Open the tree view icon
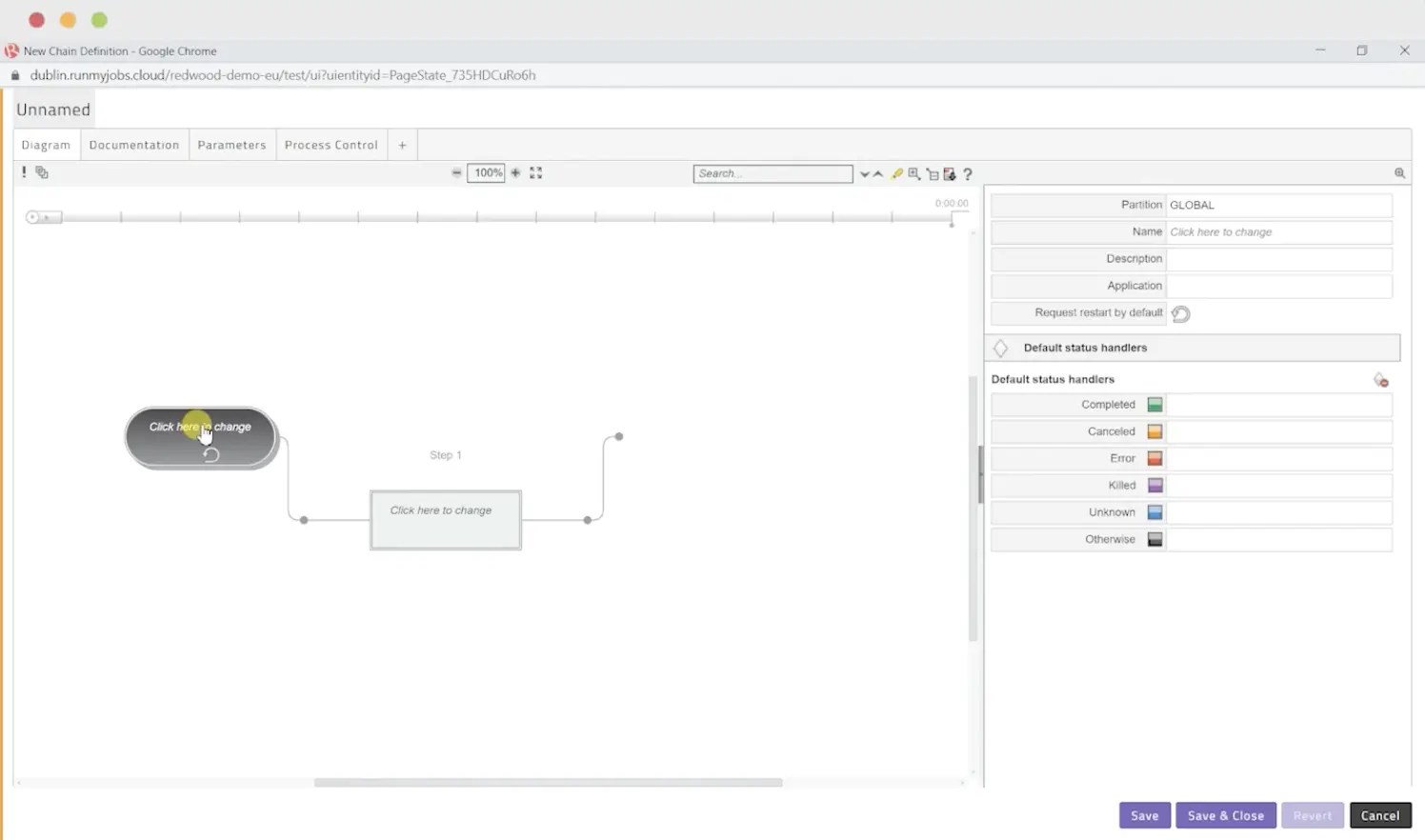This screenshot has width=1425, height=840. (x=933, y=174)
